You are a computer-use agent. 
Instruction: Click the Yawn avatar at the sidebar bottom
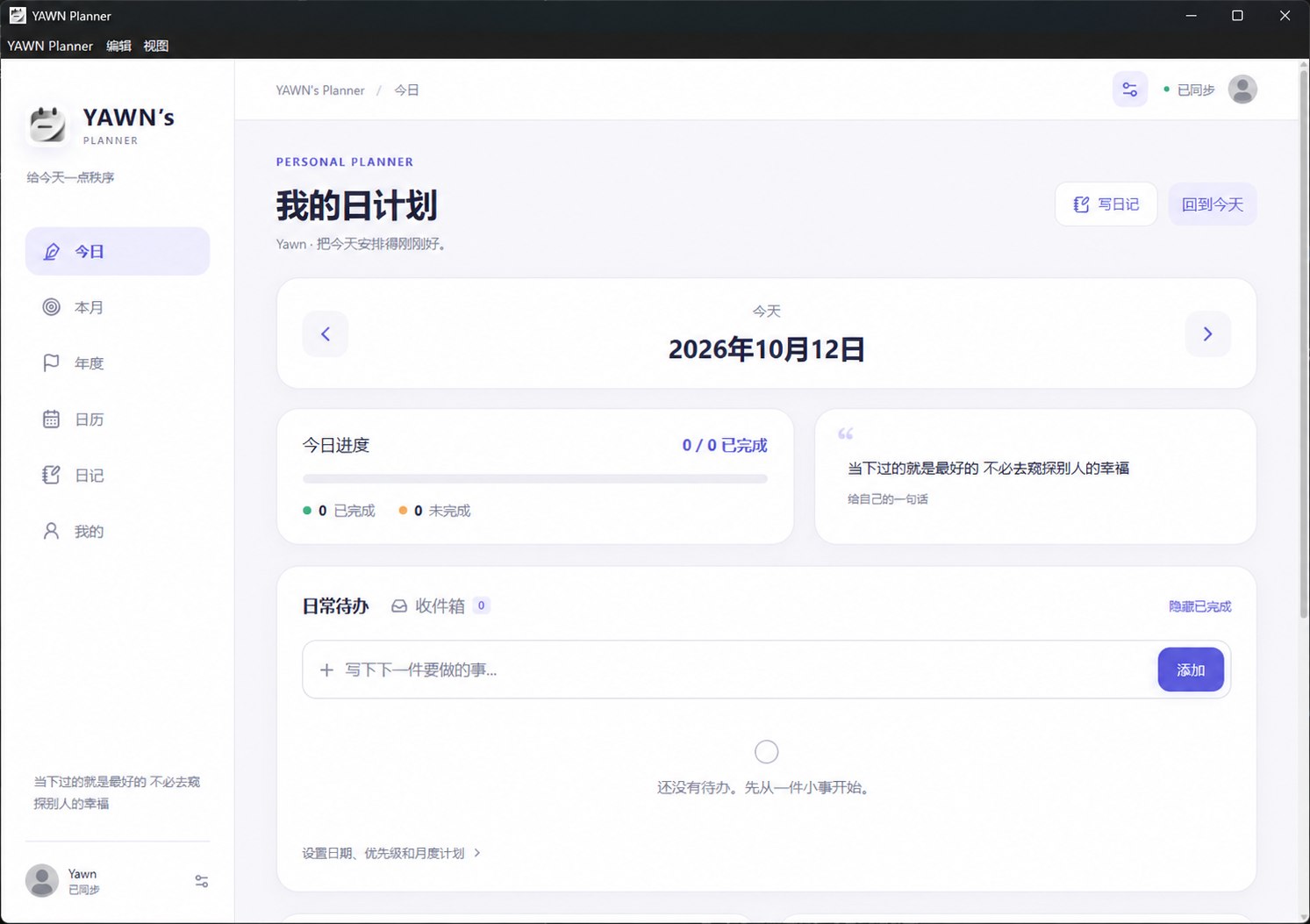[x=42, y=881]
